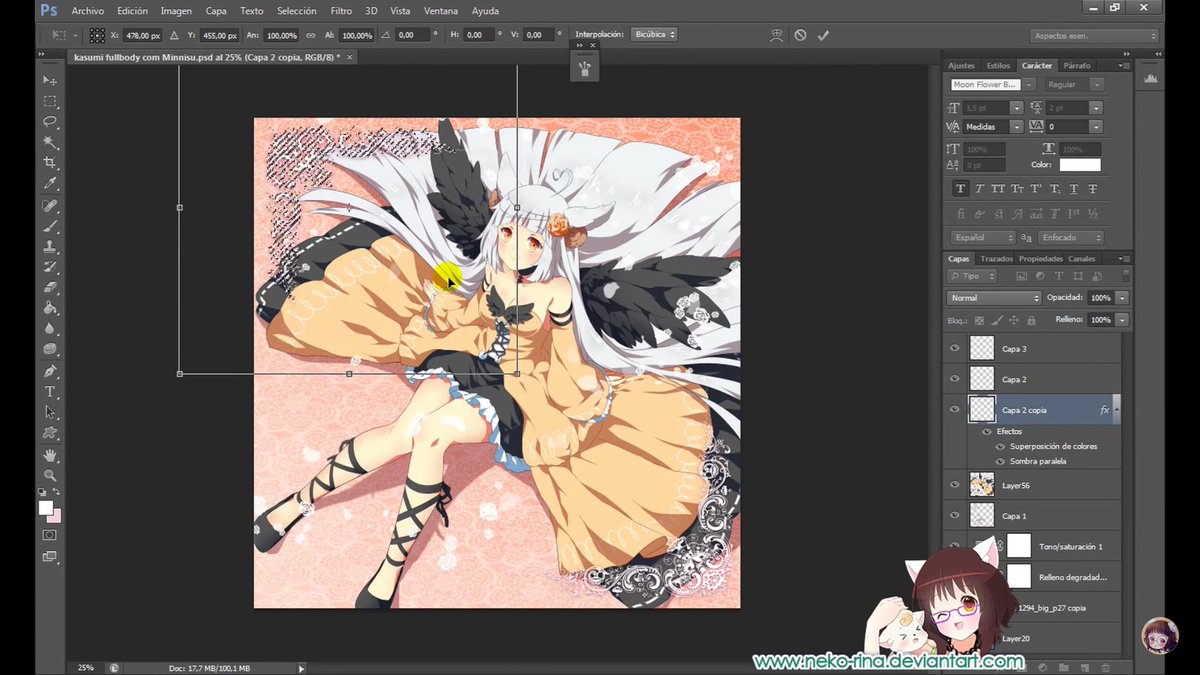The height and width of the screenshot is (675, 1200).
Task: Open the Relleno value dropdown arrow
Action: [1123, 320]
